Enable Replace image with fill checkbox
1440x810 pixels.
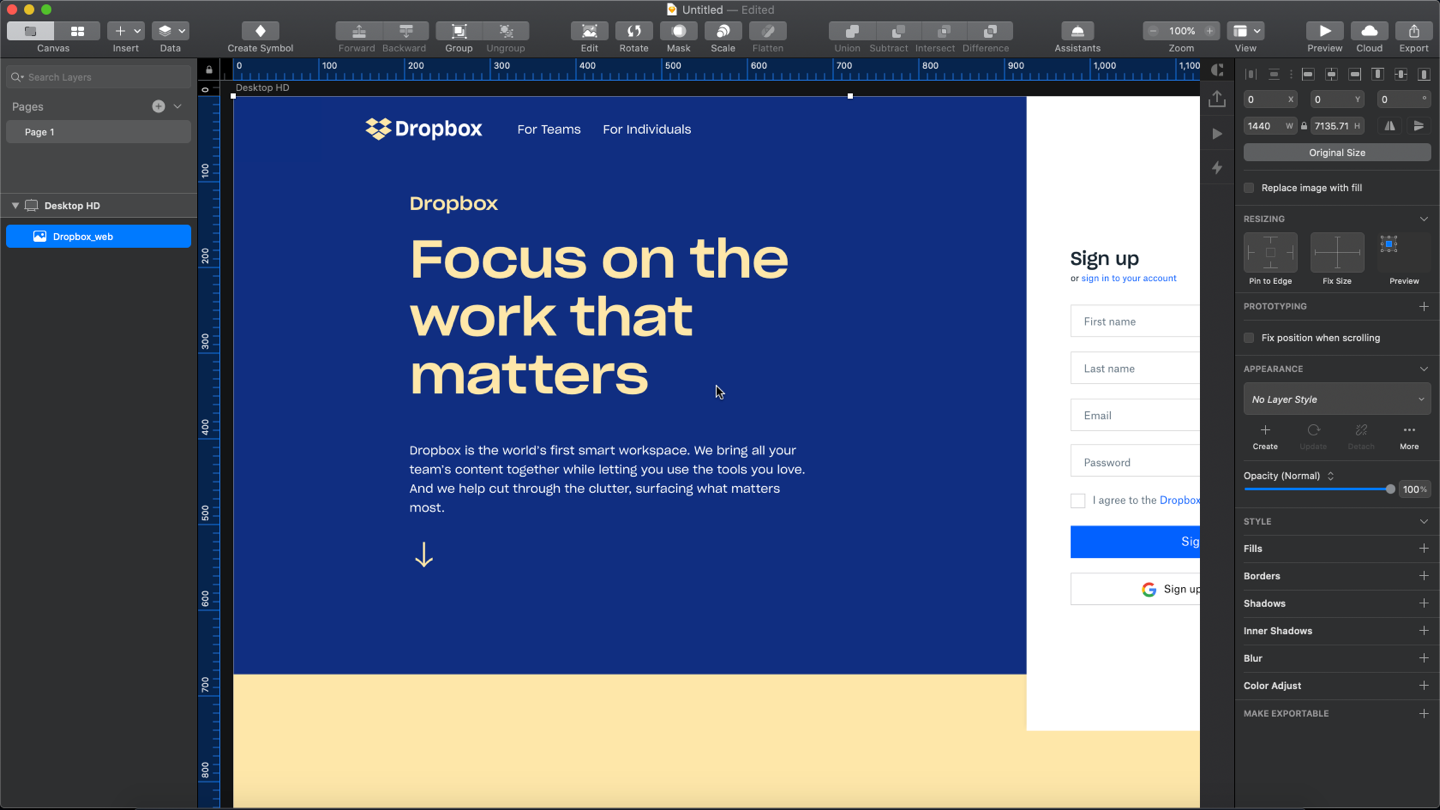click(1249, 188)
